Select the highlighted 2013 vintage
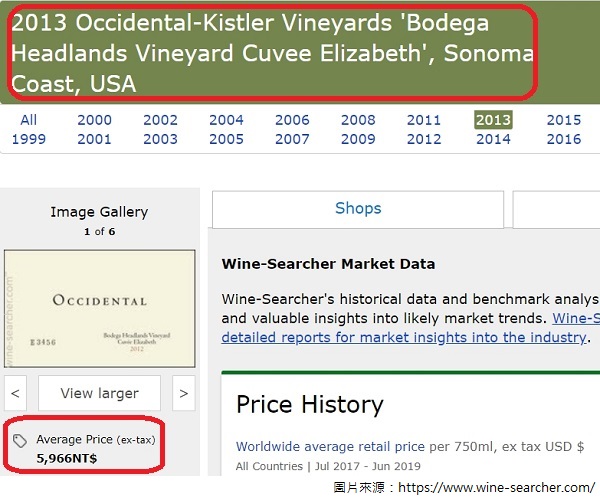Viewport: 600px width, 498px height. [493, 120]
